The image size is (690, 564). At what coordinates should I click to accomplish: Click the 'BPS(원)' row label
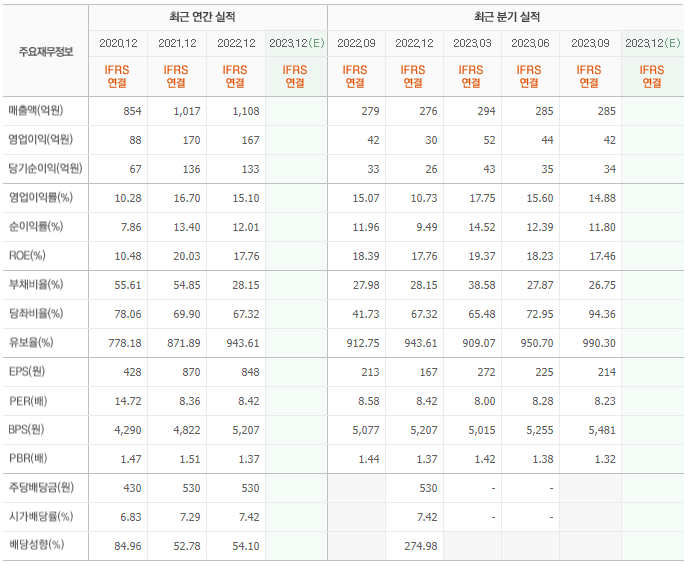[26, 430]
